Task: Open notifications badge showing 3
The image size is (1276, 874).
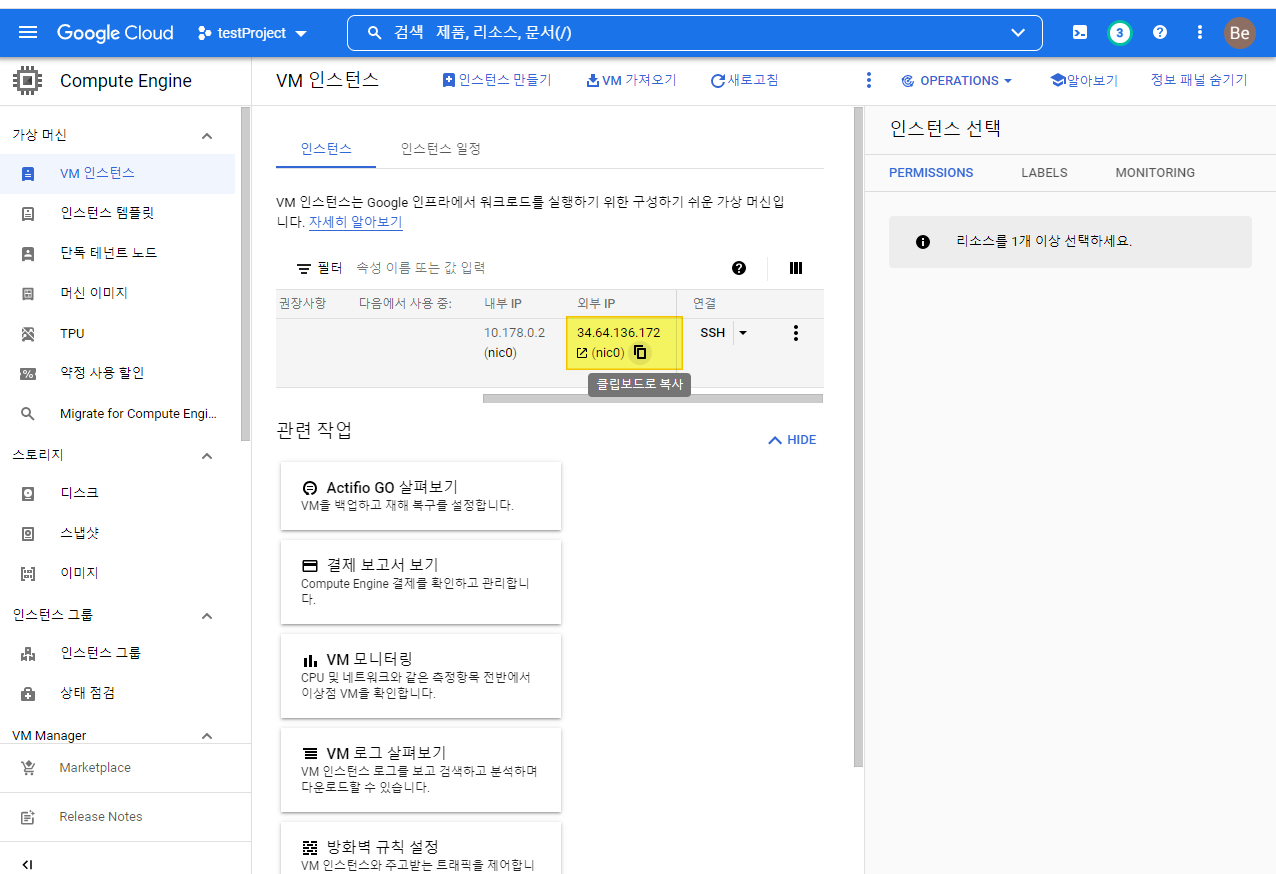Action: 1119,33
